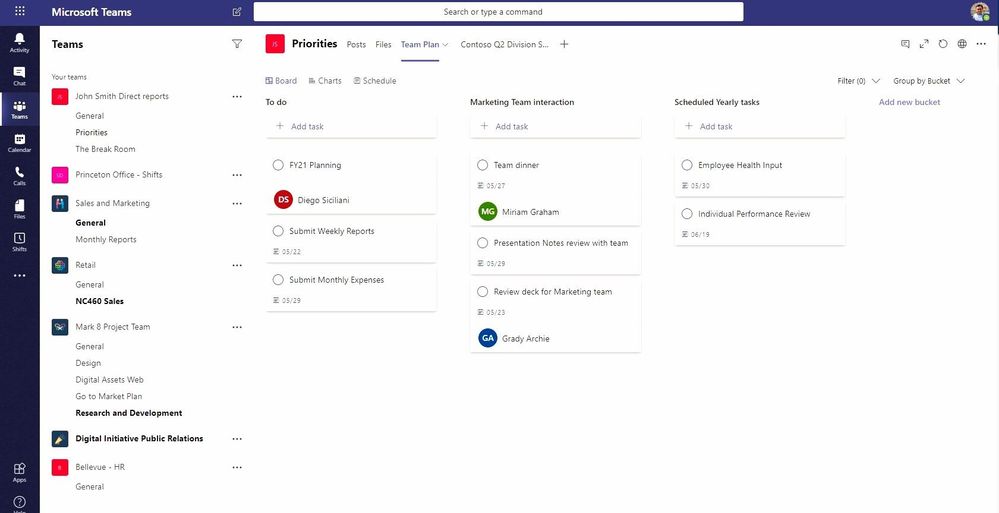Viewport: 999px width, 513px height.
Task: Switch to Files tab
Action: point(383,45)
